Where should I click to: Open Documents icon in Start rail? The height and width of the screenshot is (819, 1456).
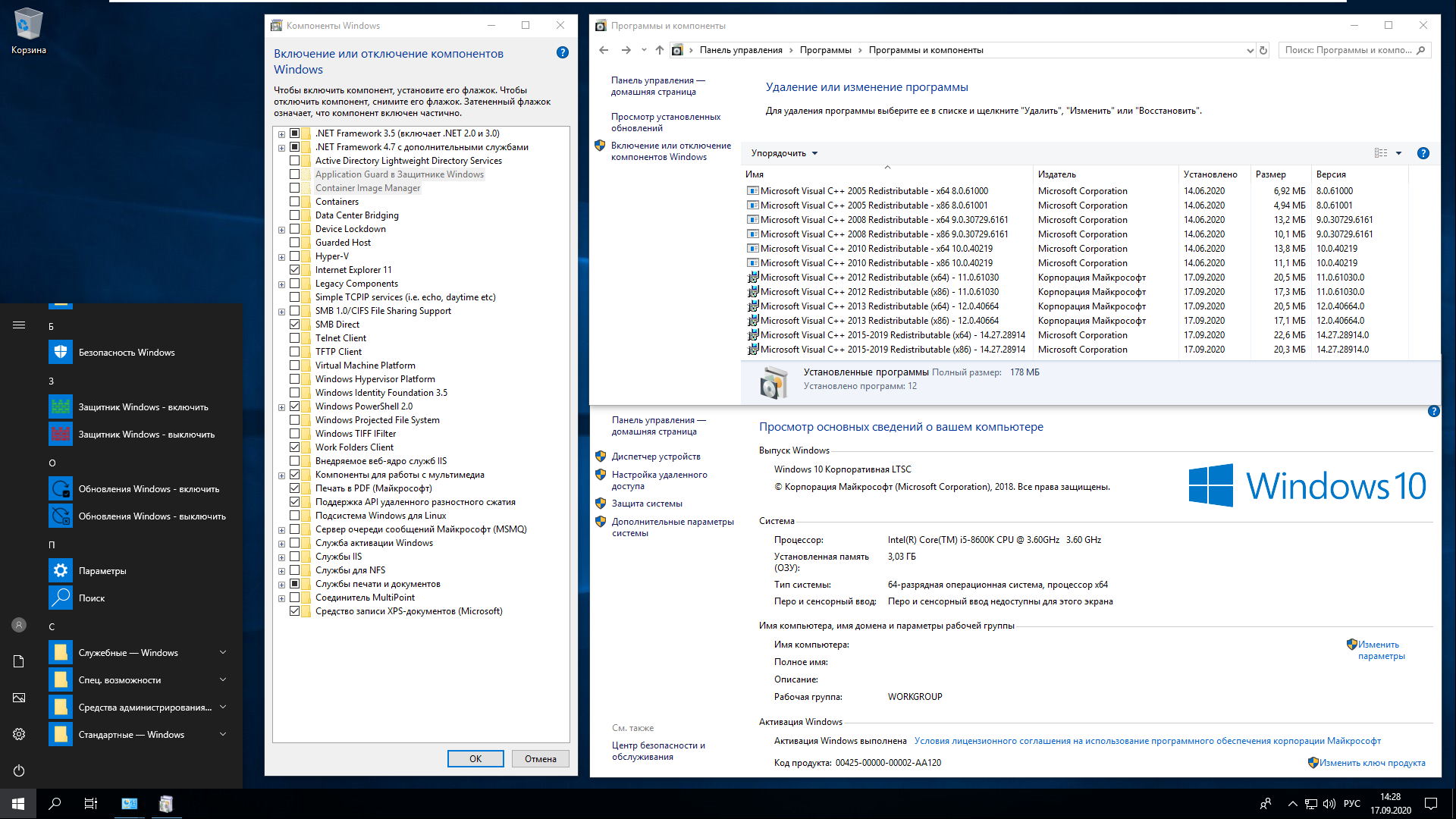[x=19, y=661]
